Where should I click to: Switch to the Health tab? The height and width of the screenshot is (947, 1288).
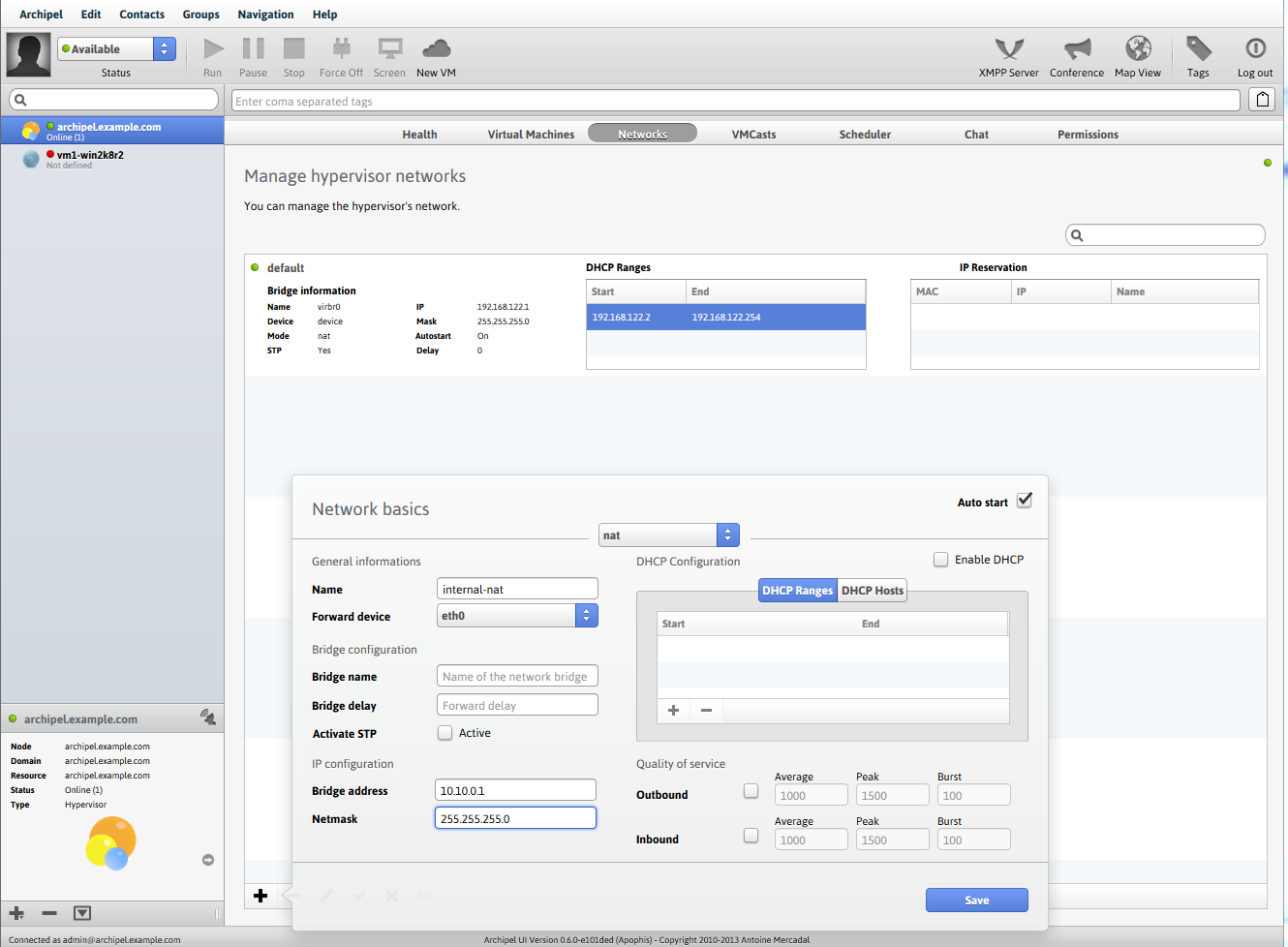420,135
